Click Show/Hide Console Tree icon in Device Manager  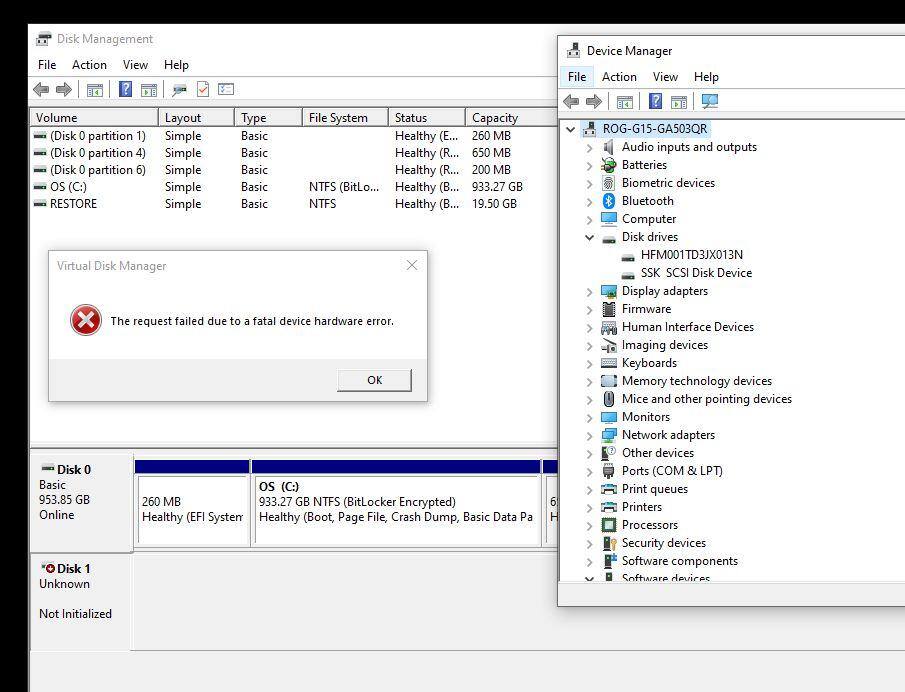pos(624,101)
